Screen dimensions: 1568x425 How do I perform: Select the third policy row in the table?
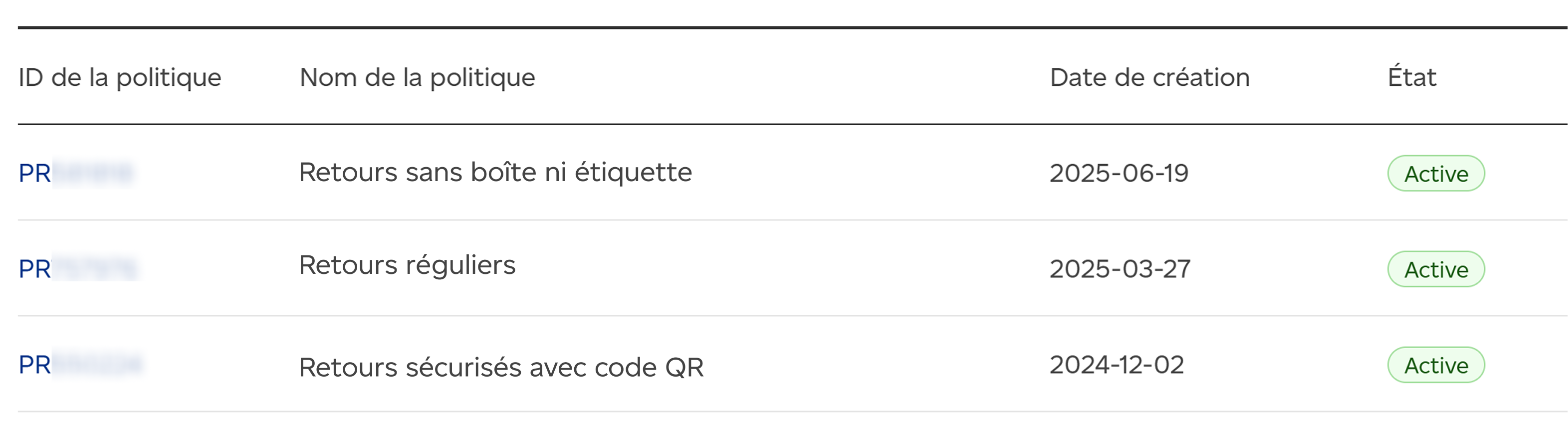[x=852, y=364]
